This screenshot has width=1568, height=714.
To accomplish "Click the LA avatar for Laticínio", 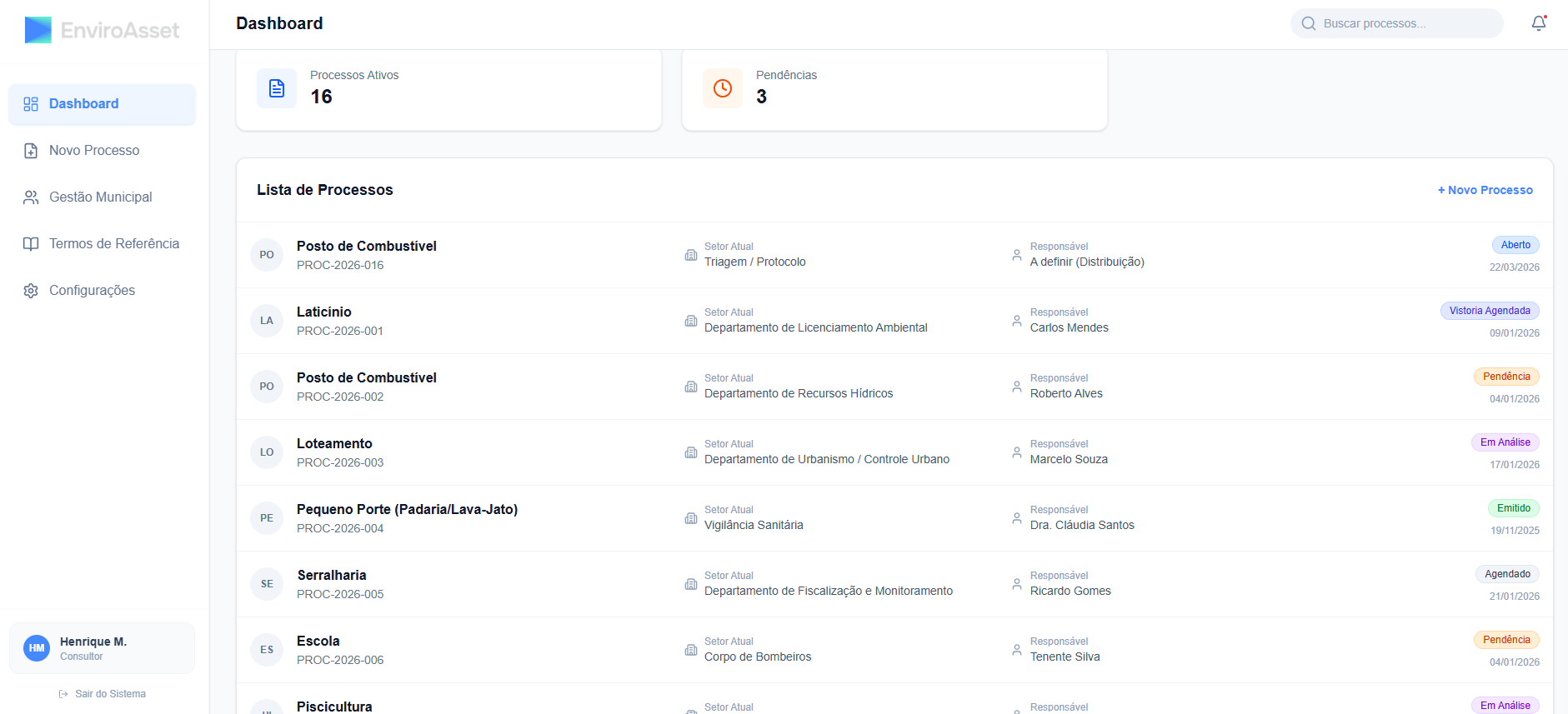I will (267, 321).
